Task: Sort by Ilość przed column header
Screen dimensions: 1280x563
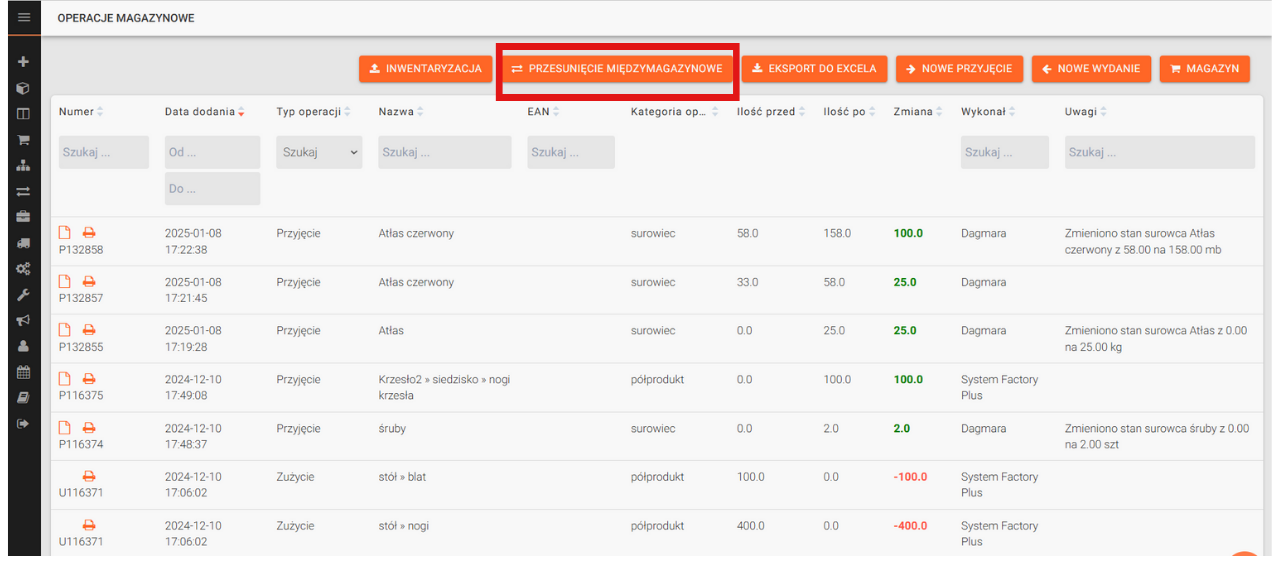Action: 771,112
